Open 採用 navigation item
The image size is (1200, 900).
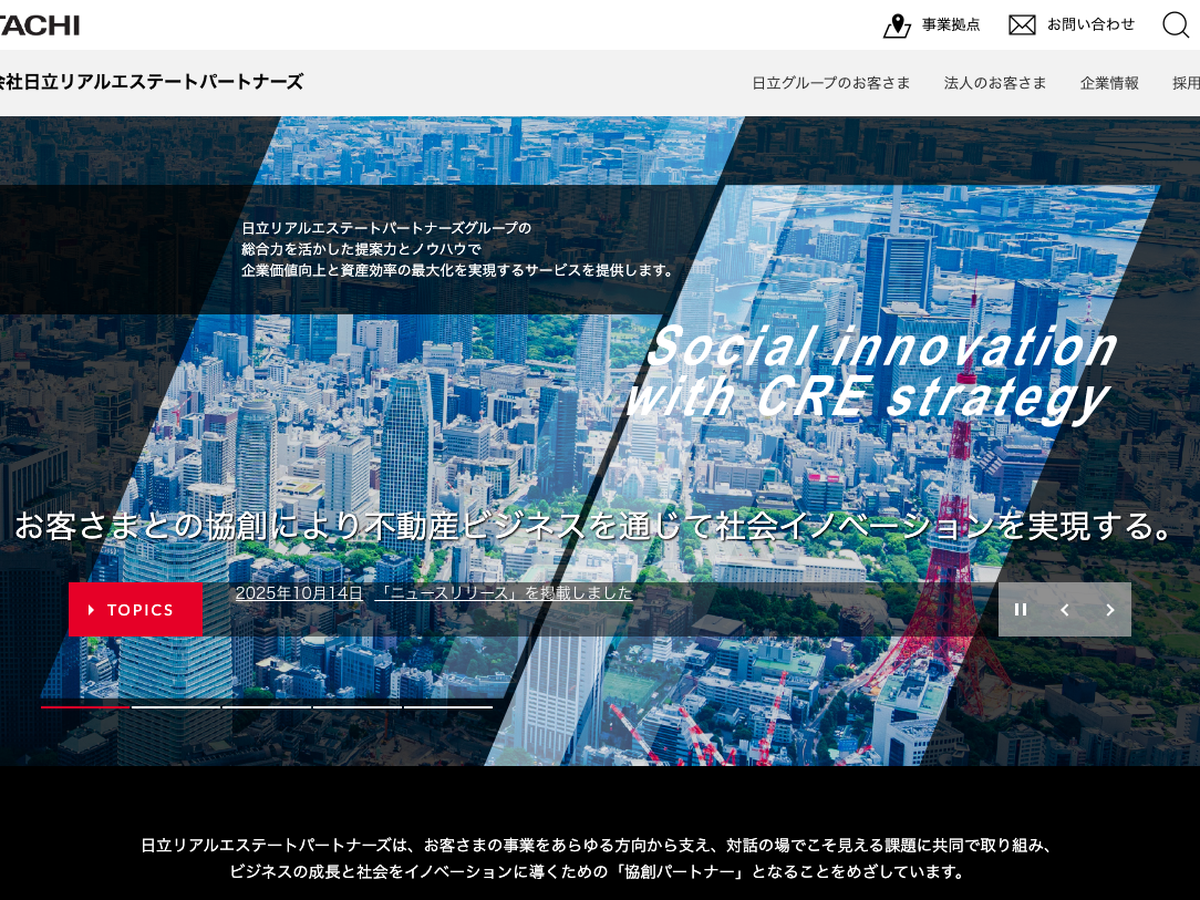pyautogui.click(x=1186, y=83)
